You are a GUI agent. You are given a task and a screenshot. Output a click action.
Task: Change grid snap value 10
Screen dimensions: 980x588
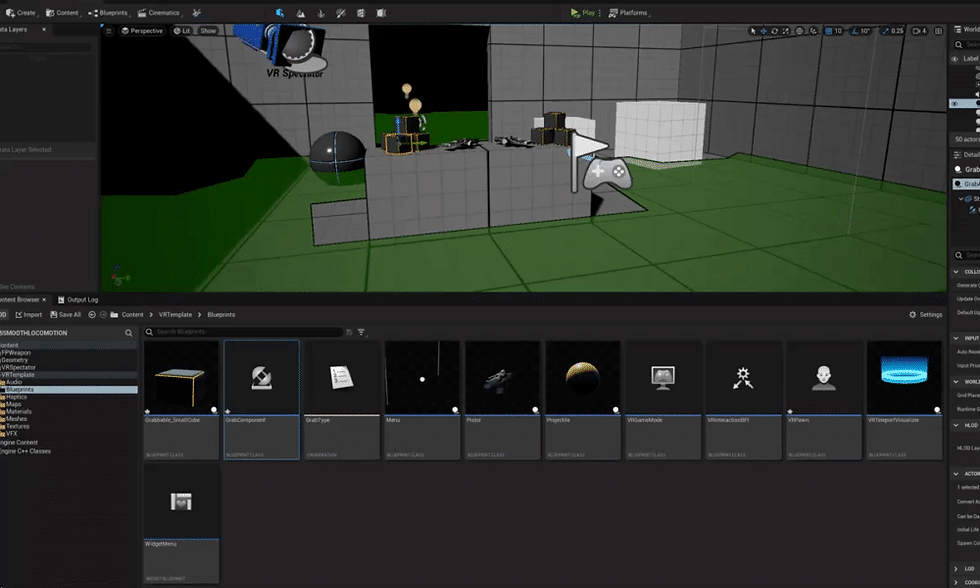coord(839,31)
